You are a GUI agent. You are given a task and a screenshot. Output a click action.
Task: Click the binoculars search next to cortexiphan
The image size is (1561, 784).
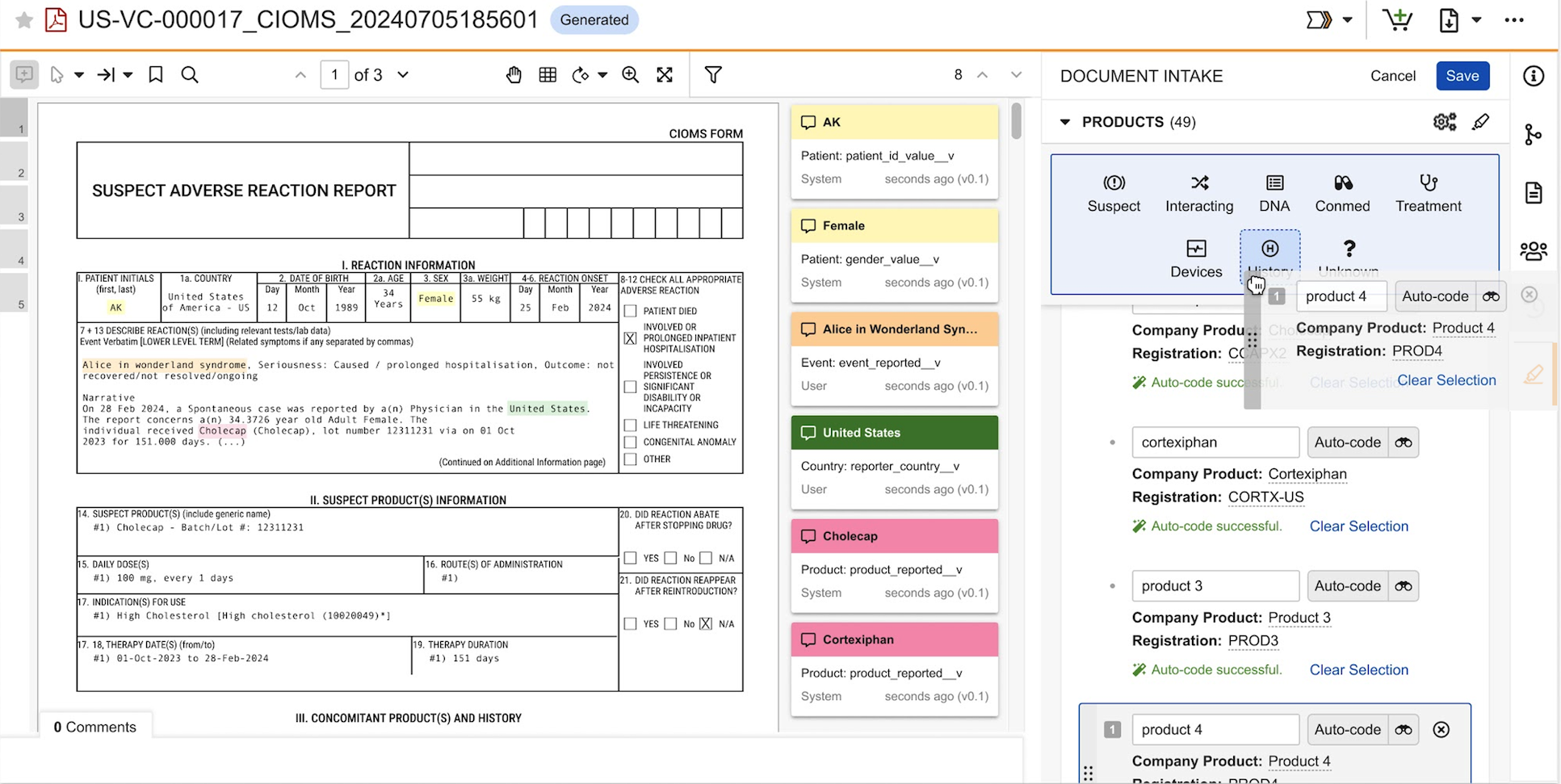click(1404, 442)
